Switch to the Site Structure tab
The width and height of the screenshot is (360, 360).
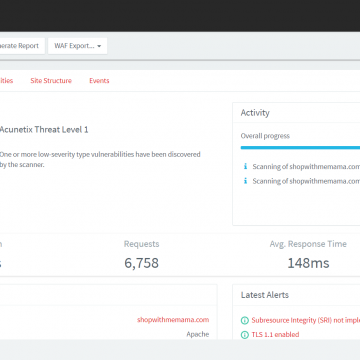(x=51, y=81)
